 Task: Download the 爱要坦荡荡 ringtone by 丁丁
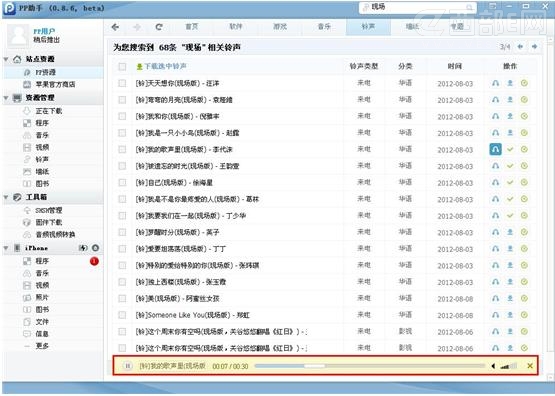tap(510, 249)
